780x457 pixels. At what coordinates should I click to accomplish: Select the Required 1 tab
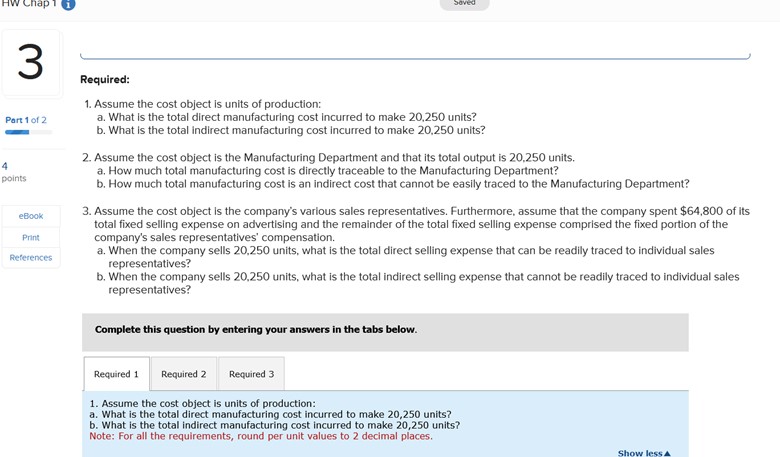(116, 374)
